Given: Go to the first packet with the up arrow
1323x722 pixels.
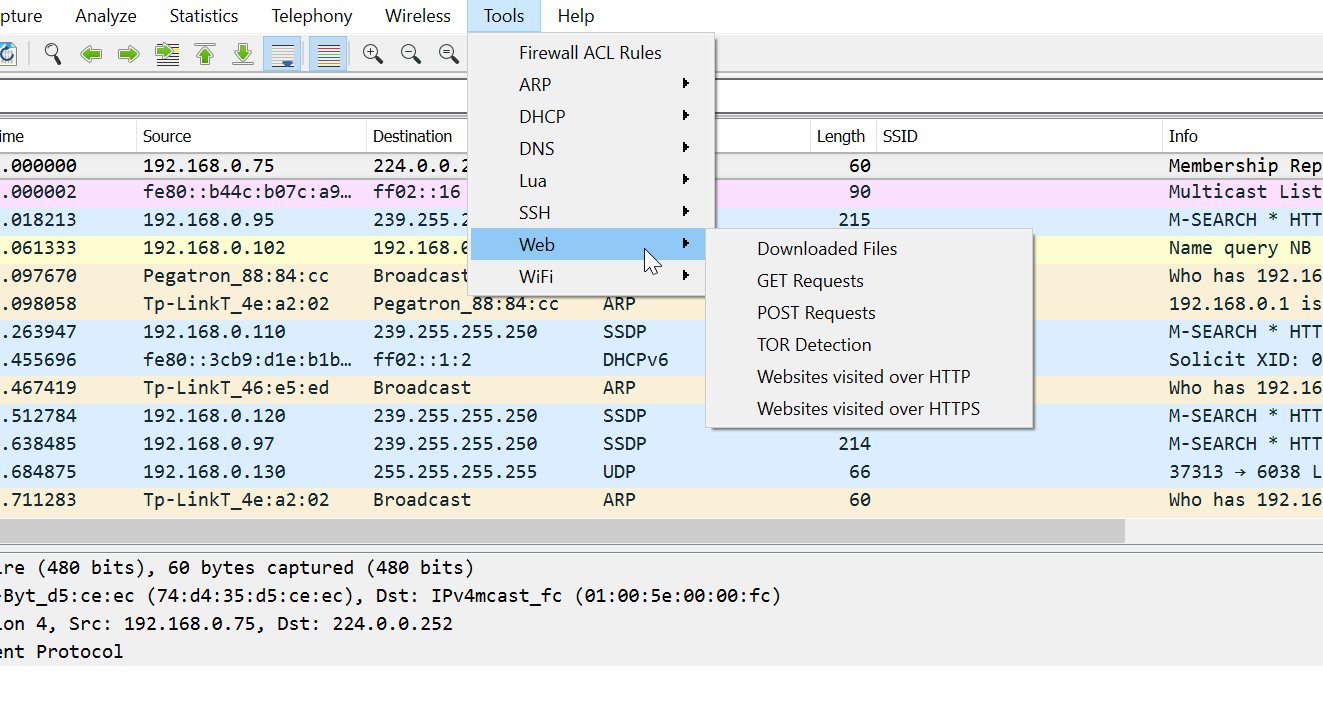Looking at the screenshot, I should (x=205, y=54).
